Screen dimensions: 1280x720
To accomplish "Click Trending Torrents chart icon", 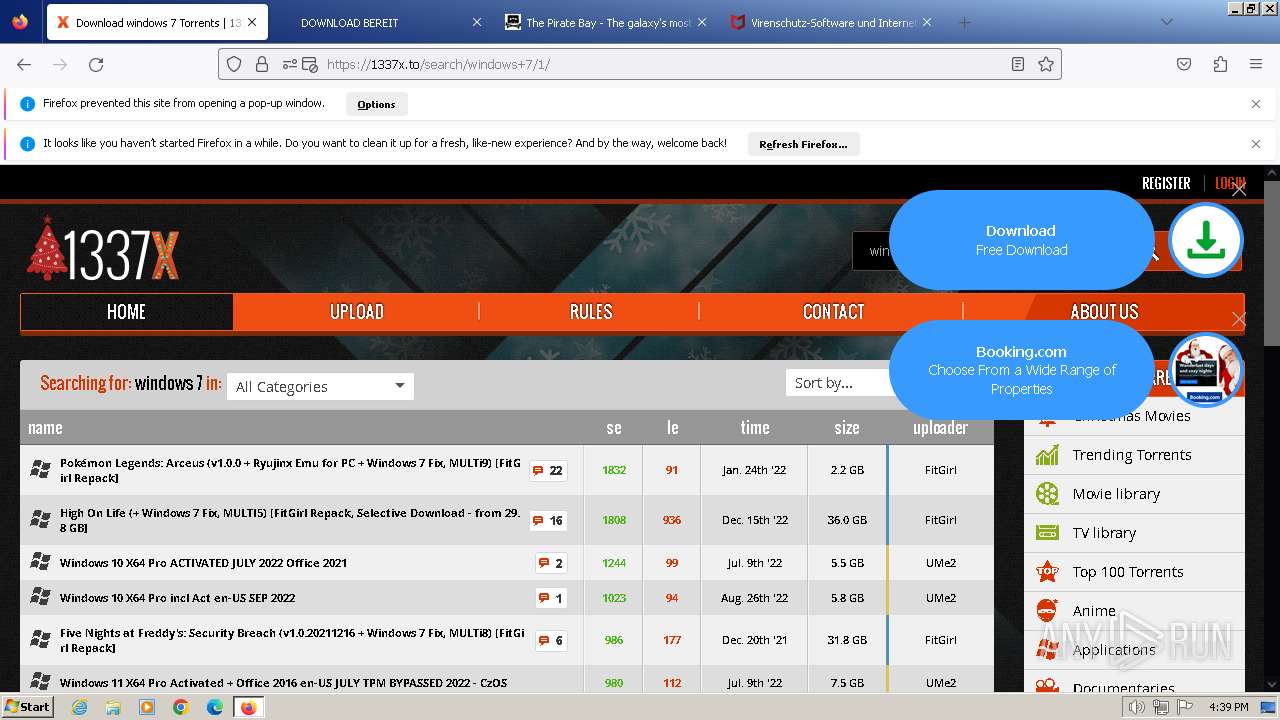I will click(1047, 455).
